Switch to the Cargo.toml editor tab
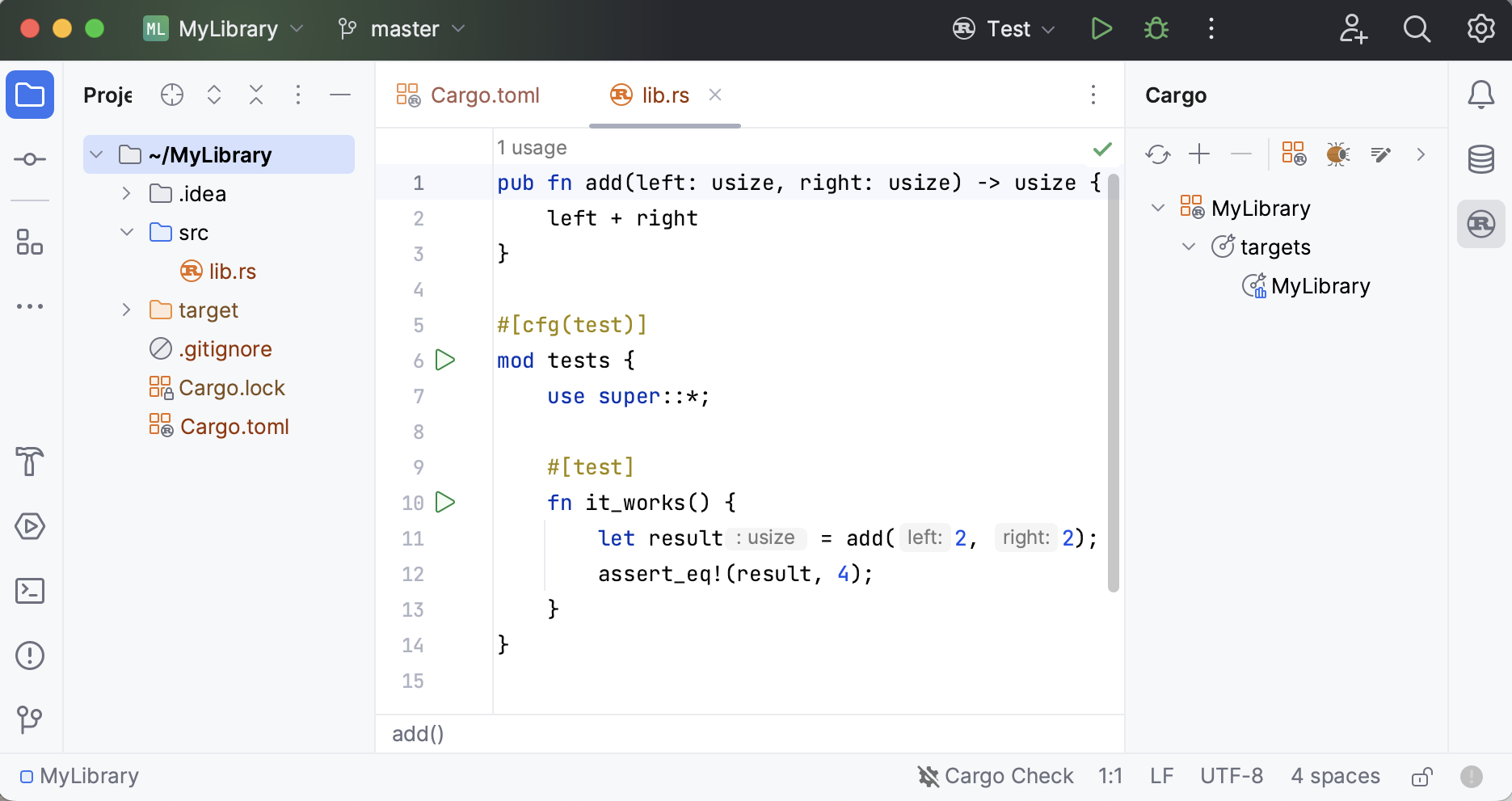 tap(469, 95)
